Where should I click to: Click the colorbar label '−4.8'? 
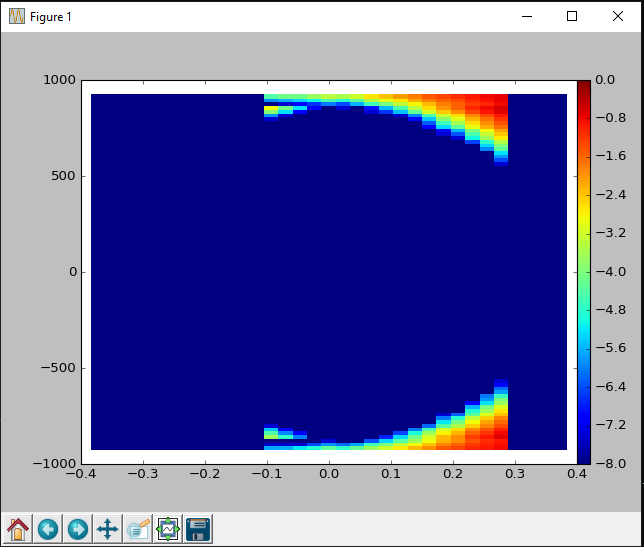click(x=611, y=310)
